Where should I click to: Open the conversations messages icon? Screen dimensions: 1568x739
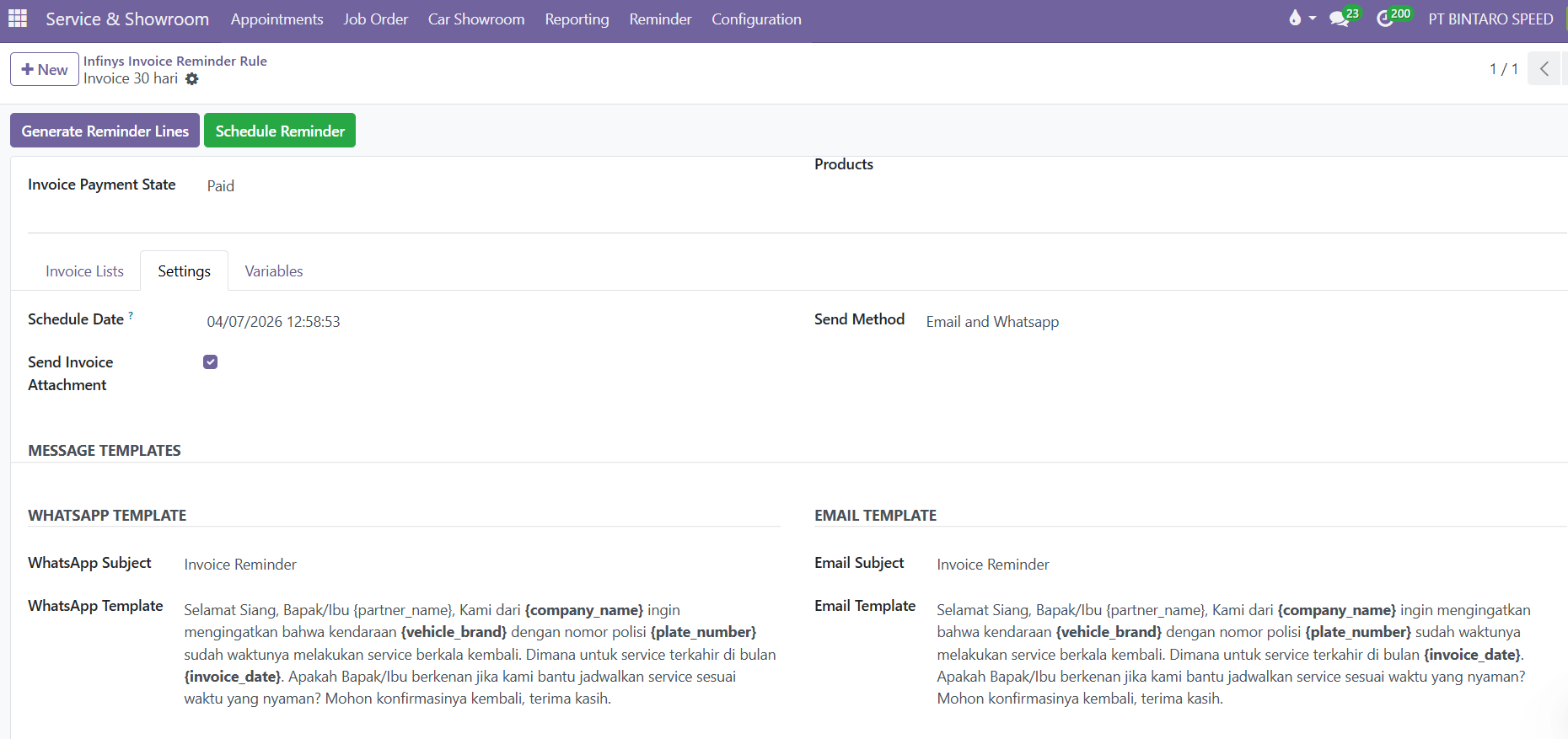pos(1339,19)
